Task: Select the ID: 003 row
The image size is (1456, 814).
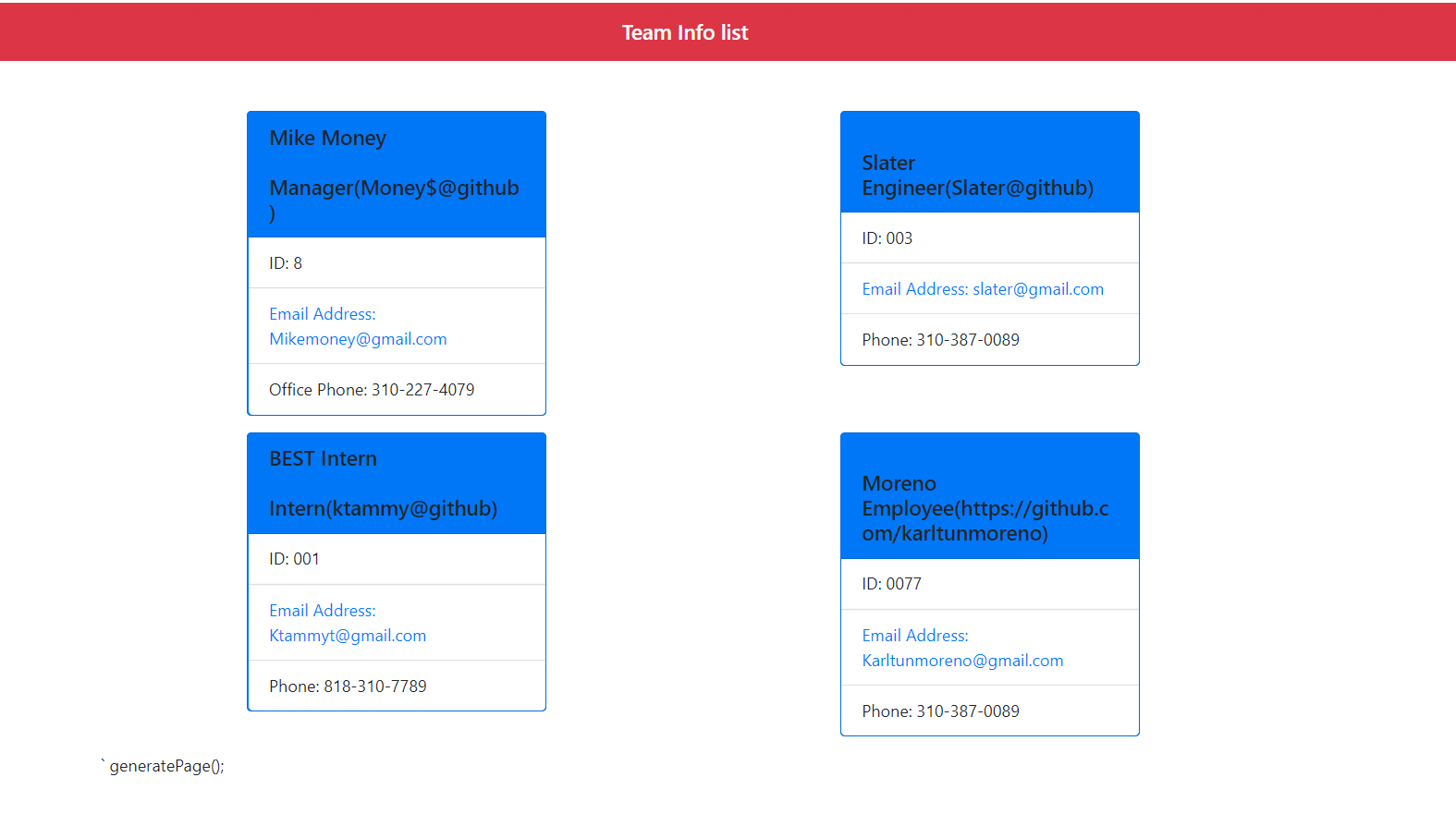Action: click(989, 238)
